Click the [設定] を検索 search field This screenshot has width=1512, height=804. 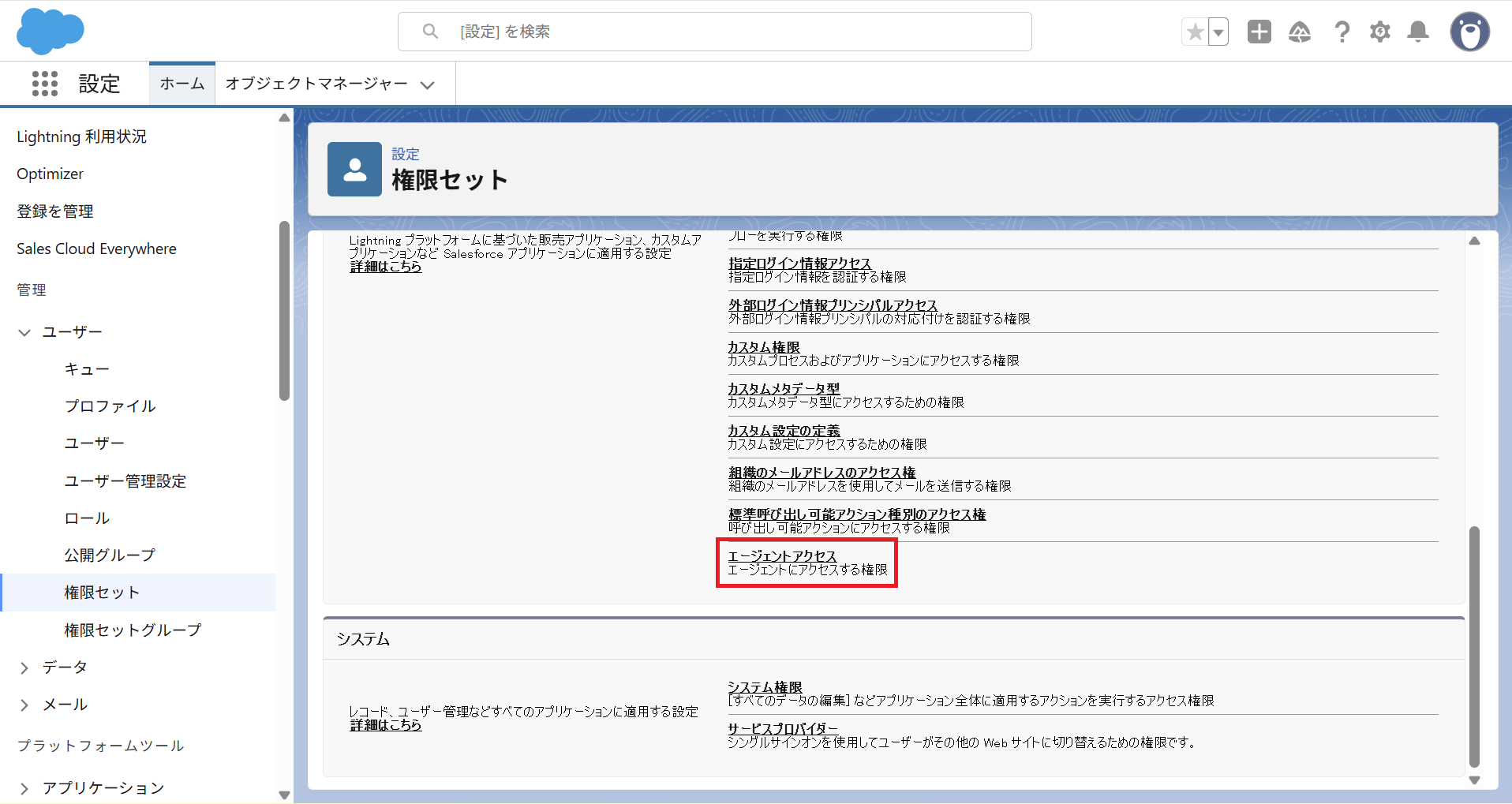pyautogui.click(x=714, y=32)
